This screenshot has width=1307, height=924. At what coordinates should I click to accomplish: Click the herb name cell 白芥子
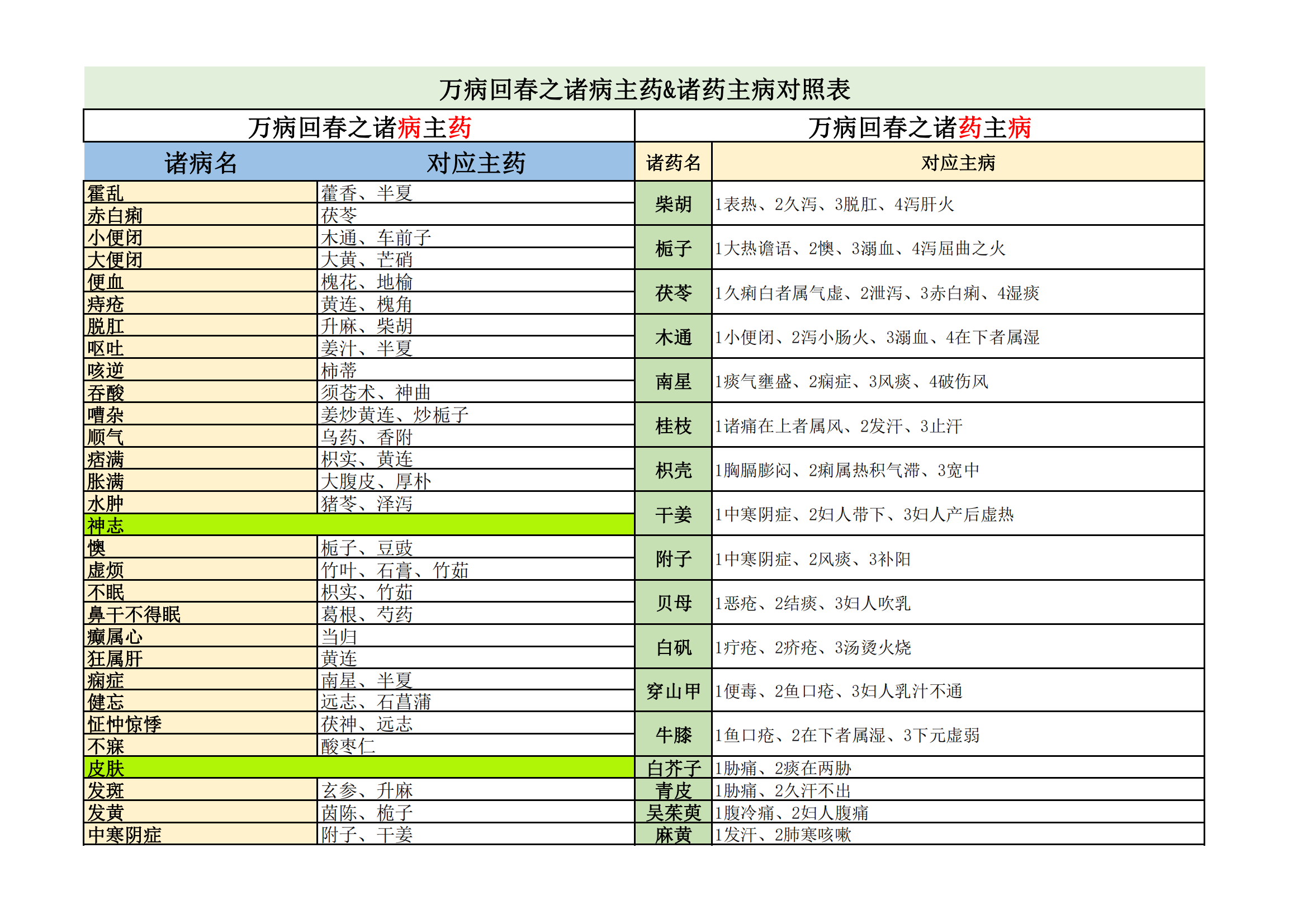pyautogui.click(x=674, y=768)
